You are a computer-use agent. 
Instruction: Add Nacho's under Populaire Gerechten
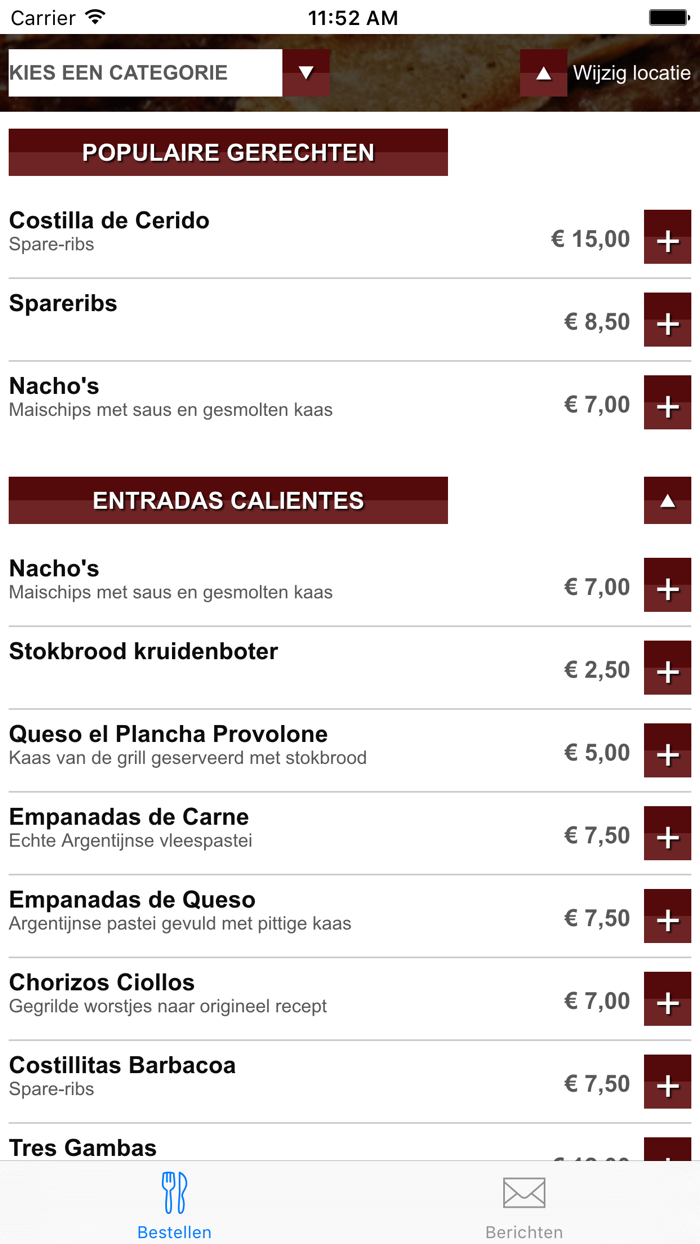pos(667,404)
